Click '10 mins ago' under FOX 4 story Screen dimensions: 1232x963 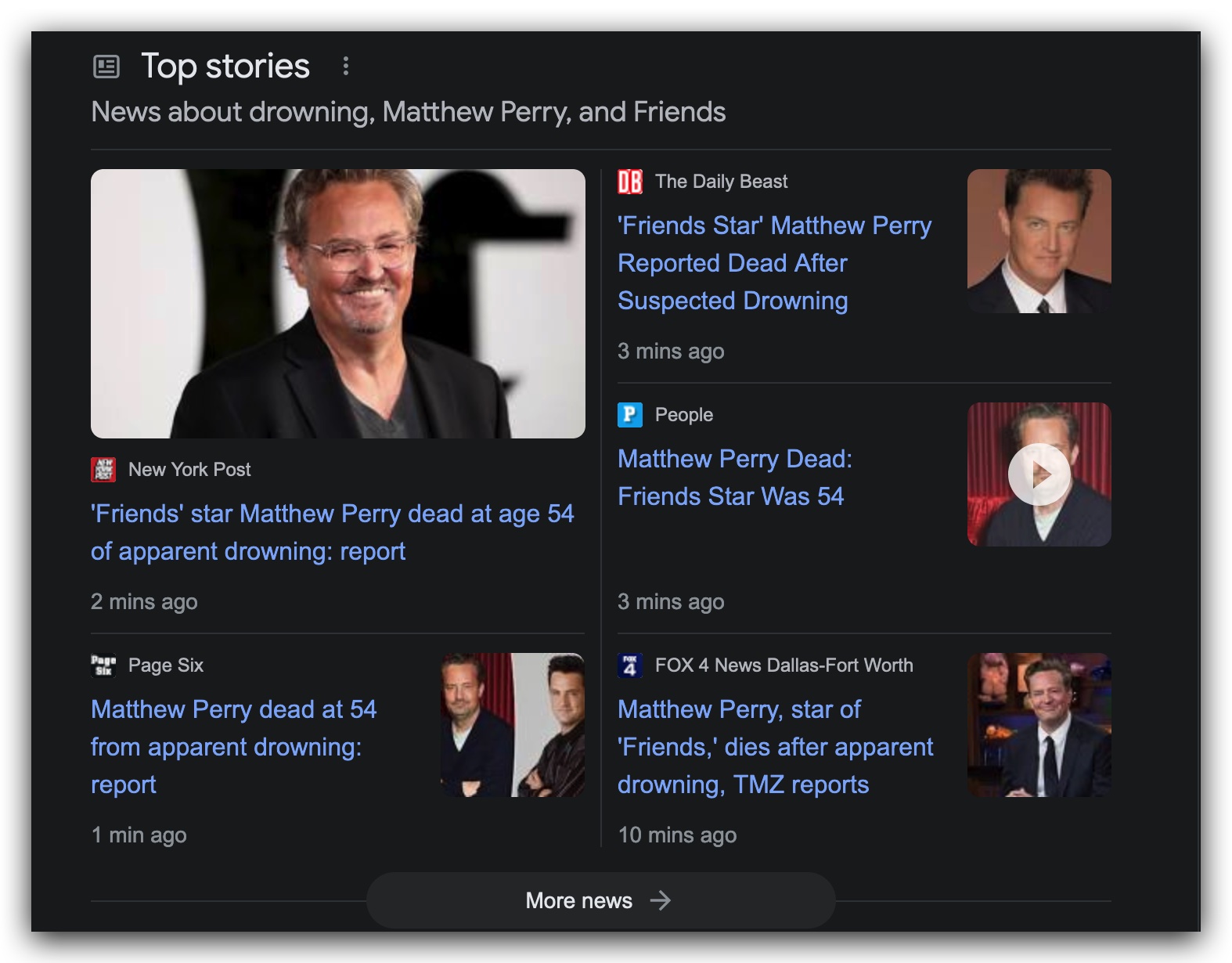pos(677,835)
